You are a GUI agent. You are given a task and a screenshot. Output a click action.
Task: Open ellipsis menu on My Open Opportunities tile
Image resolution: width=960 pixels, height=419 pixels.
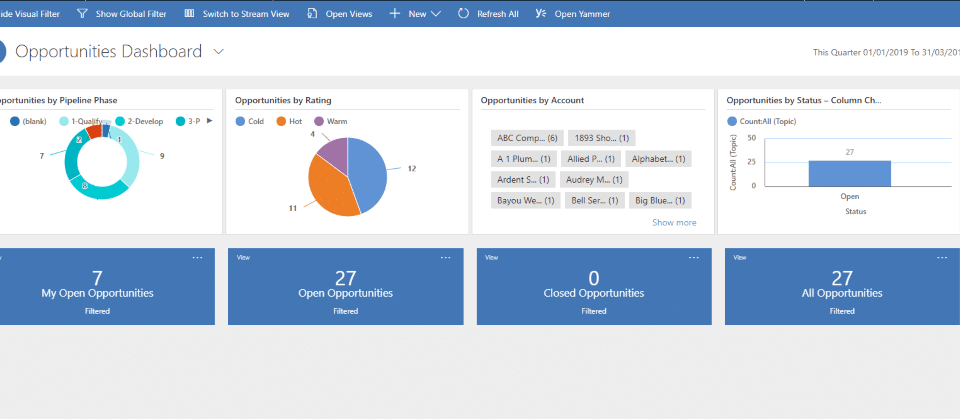[197, 258]
